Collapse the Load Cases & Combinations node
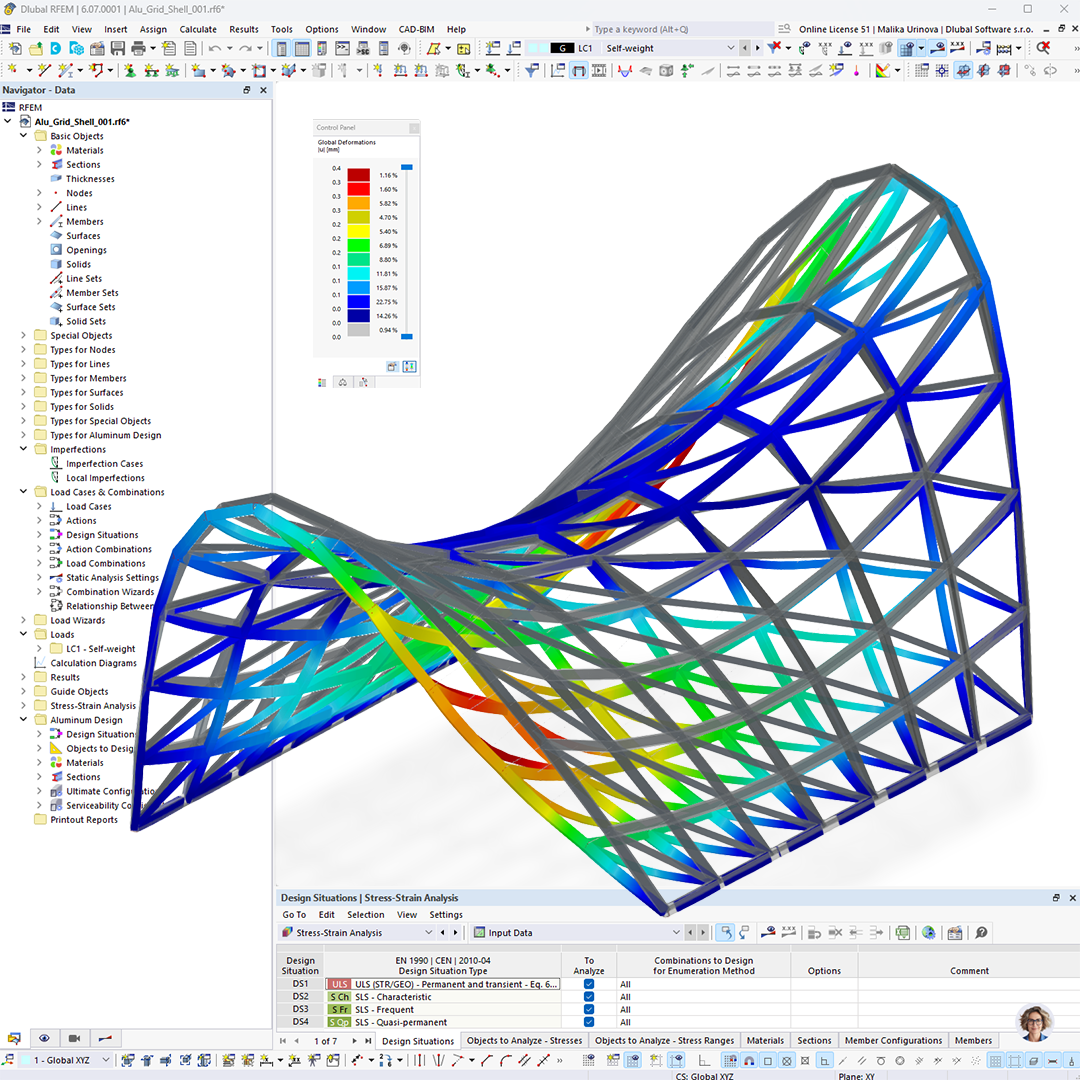1080x1080 pixels. click(23, 492)
